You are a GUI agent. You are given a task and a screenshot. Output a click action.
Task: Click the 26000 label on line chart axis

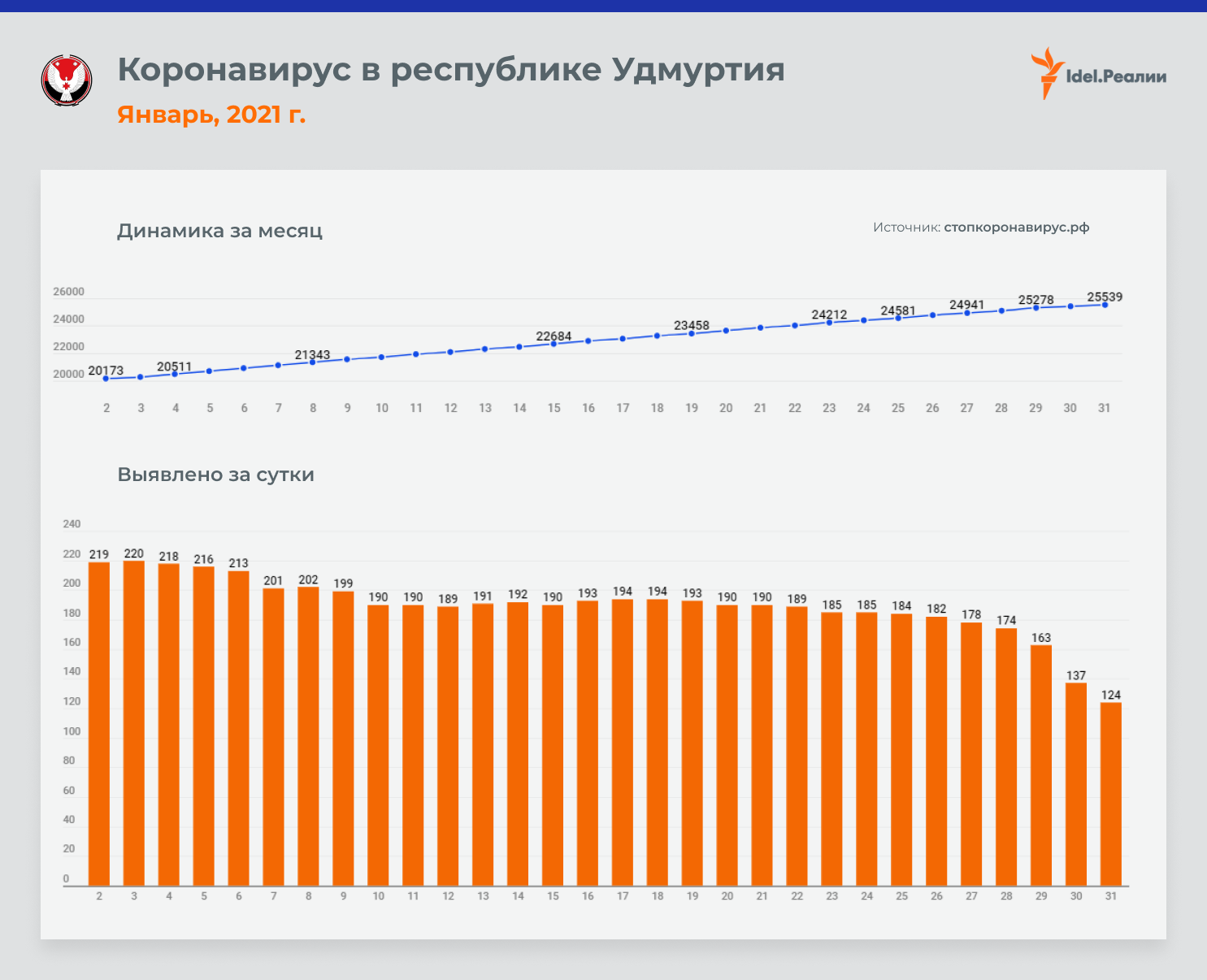[68, 293]
